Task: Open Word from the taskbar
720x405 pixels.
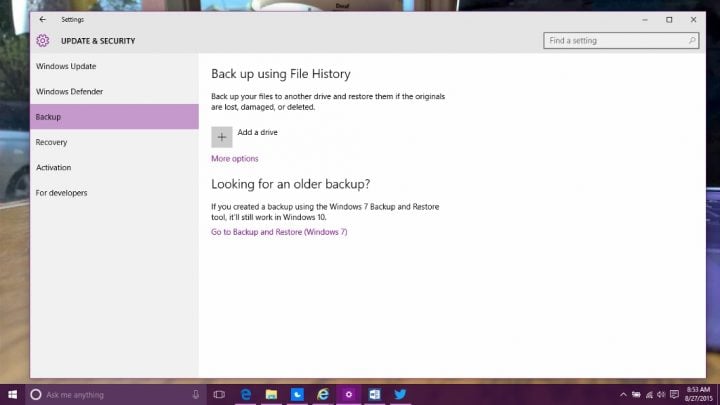Action: [374, 394]
